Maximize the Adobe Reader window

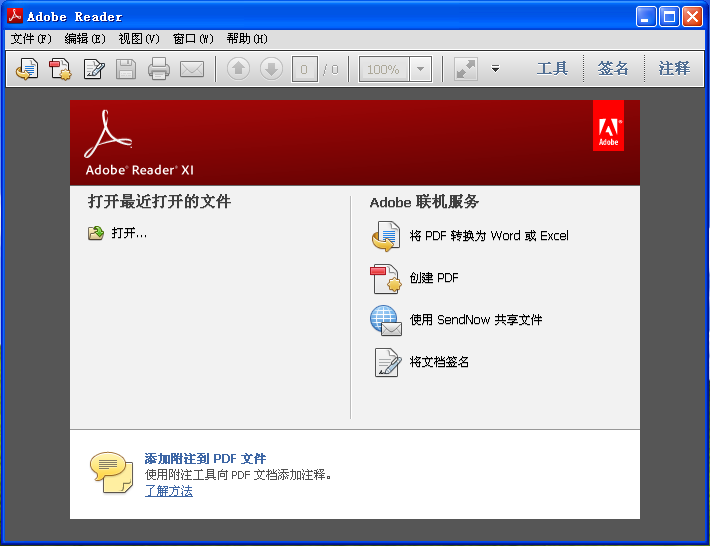669,17
